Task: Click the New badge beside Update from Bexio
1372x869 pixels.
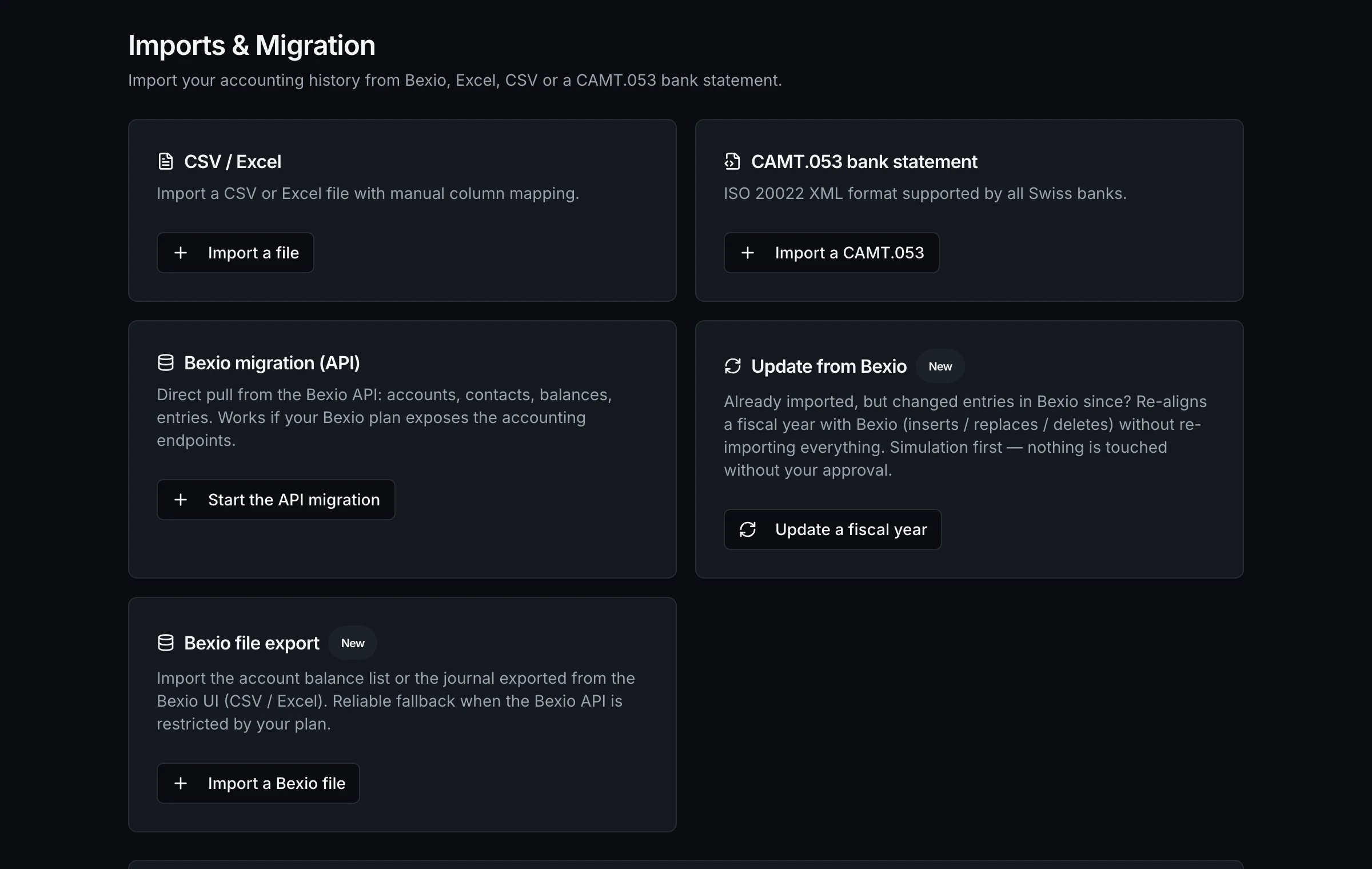Action: [x=940, y=366]
